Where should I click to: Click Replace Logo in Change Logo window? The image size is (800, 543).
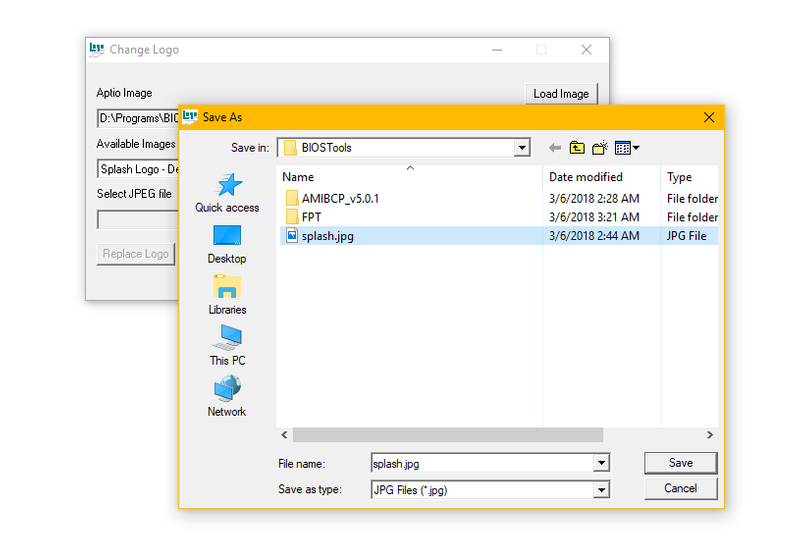(136, 254)
